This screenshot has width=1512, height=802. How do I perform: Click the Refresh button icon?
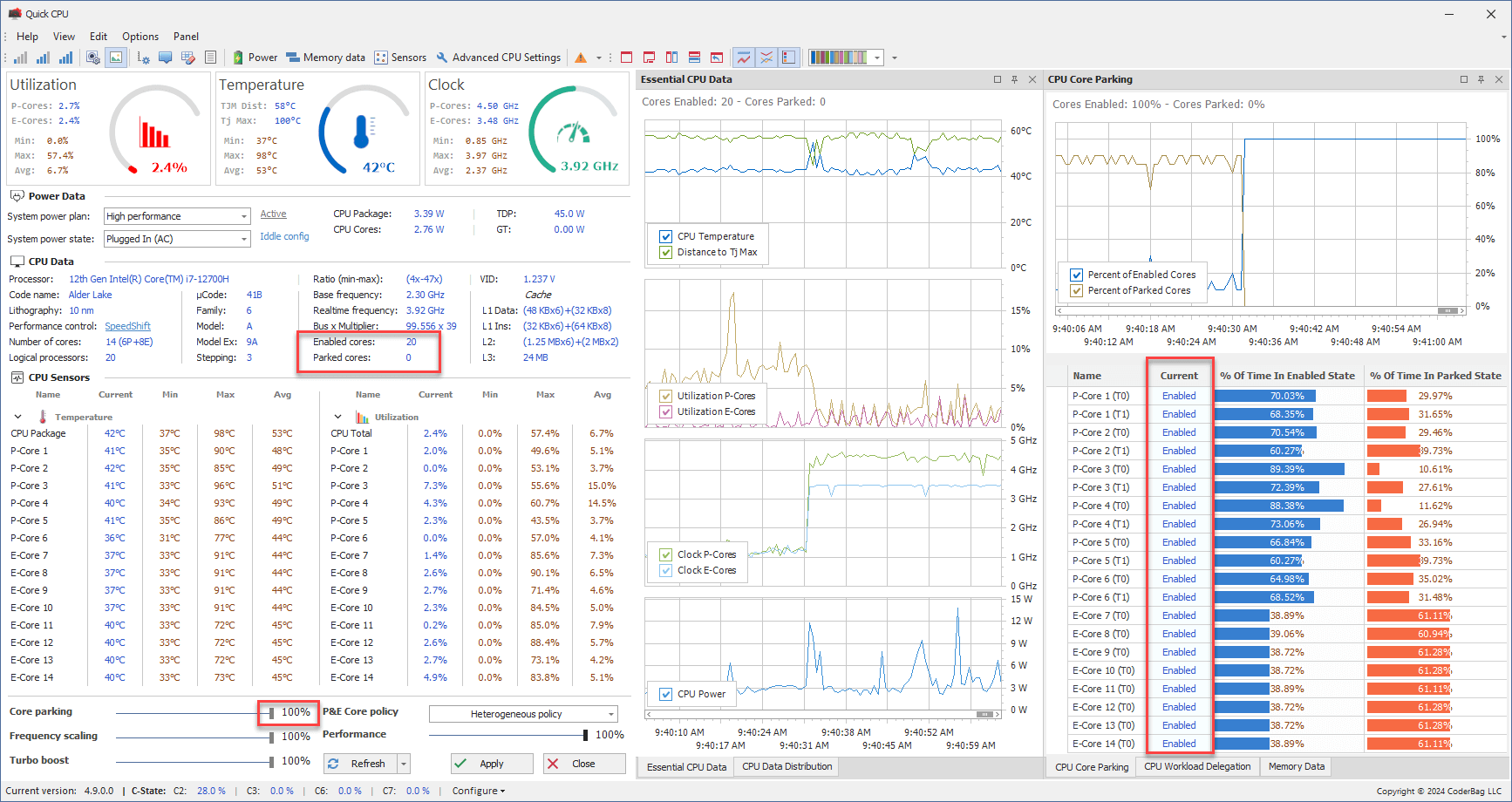pyautogui.click(x=334, y=764)
